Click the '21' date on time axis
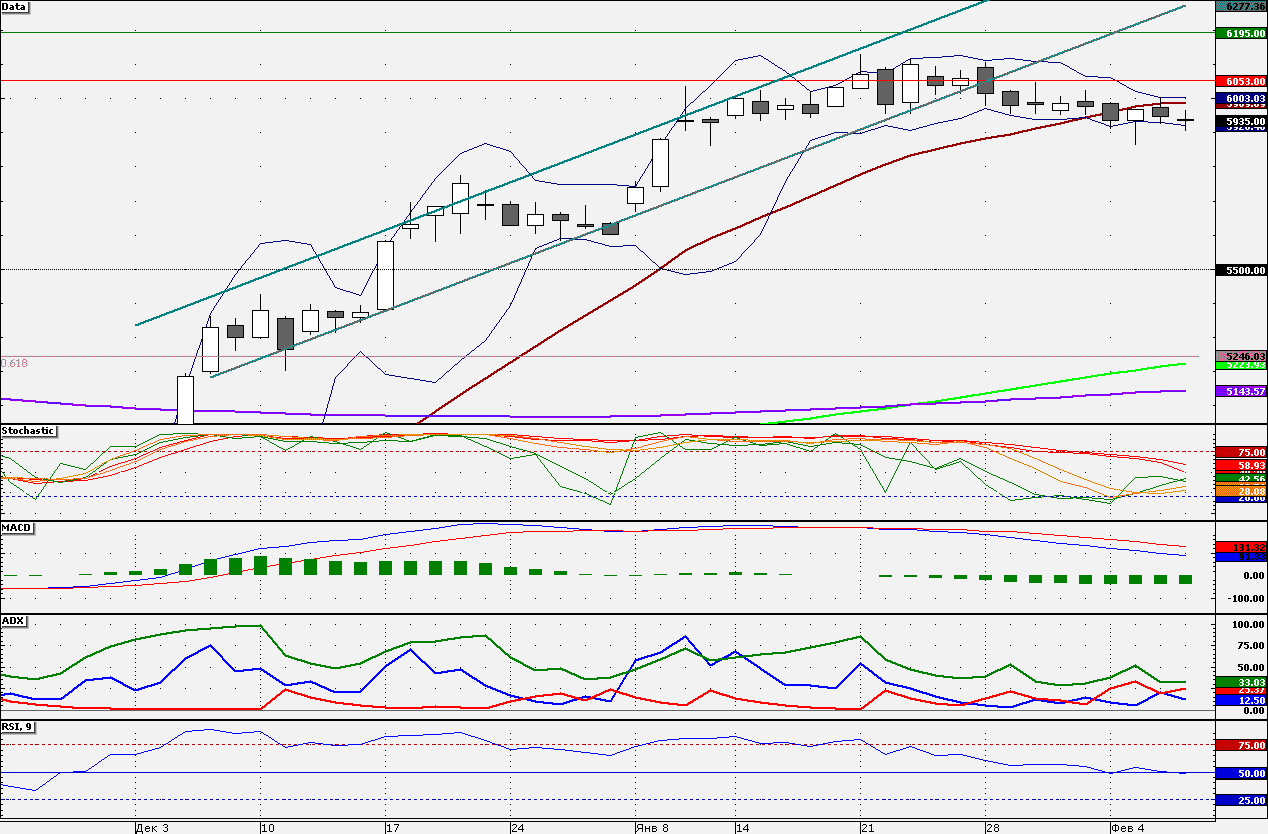Screen dimensions: 1268x834 tap(867, 828)
